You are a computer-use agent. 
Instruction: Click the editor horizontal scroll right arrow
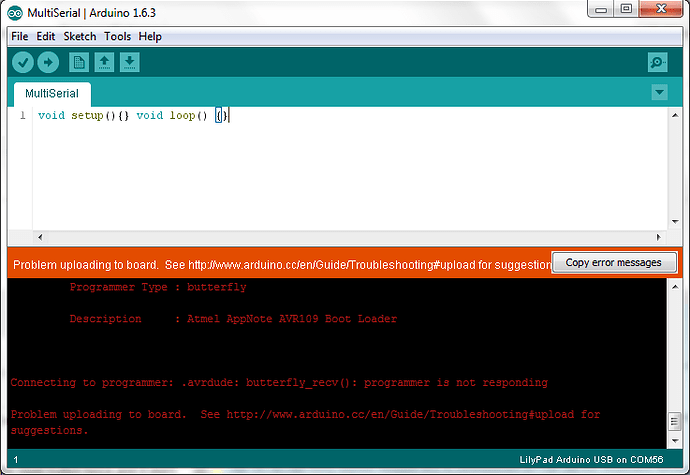pyautogui.click(x=658, y=237)
